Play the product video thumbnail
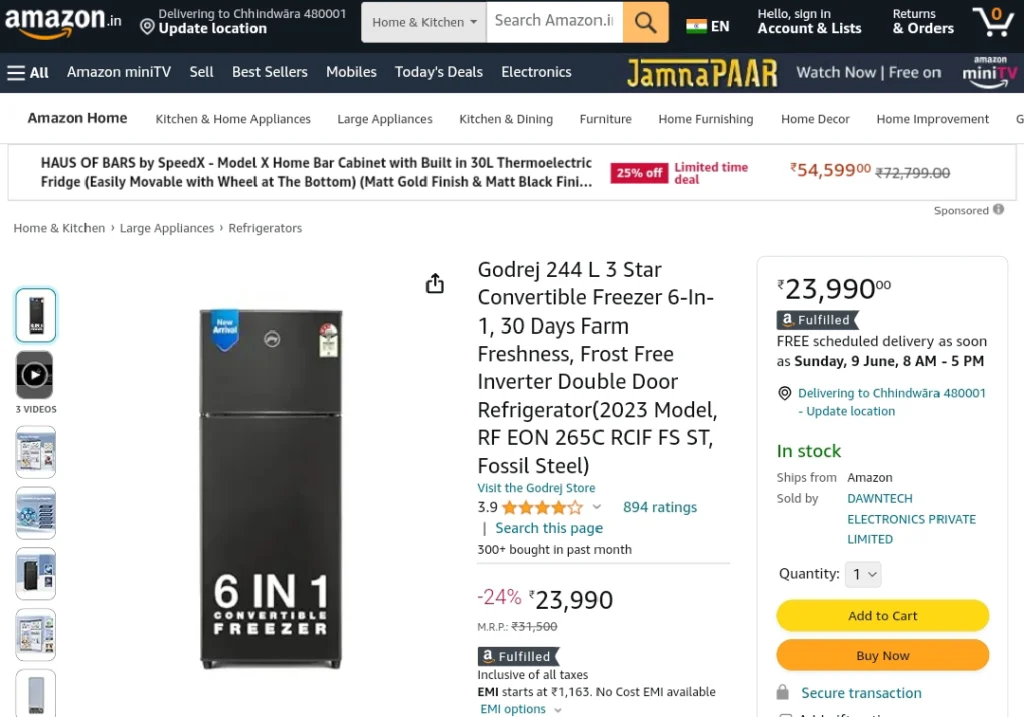 pos(35,375)
